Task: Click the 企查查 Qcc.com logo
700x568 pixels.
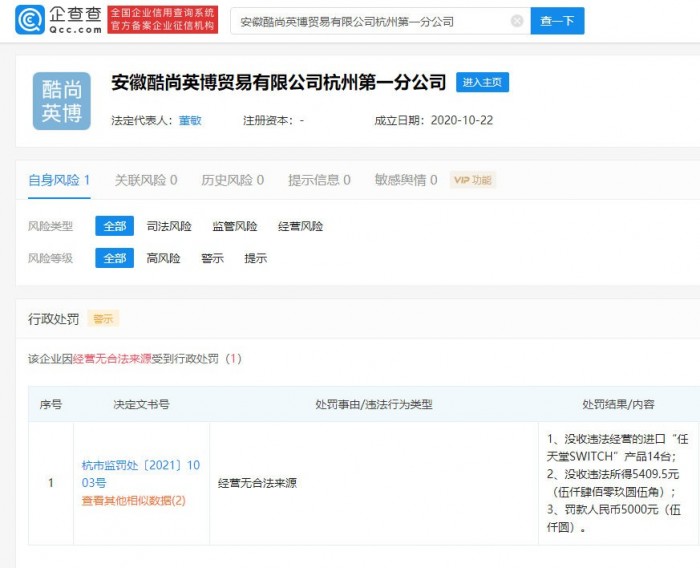Action: click(58, 20)
